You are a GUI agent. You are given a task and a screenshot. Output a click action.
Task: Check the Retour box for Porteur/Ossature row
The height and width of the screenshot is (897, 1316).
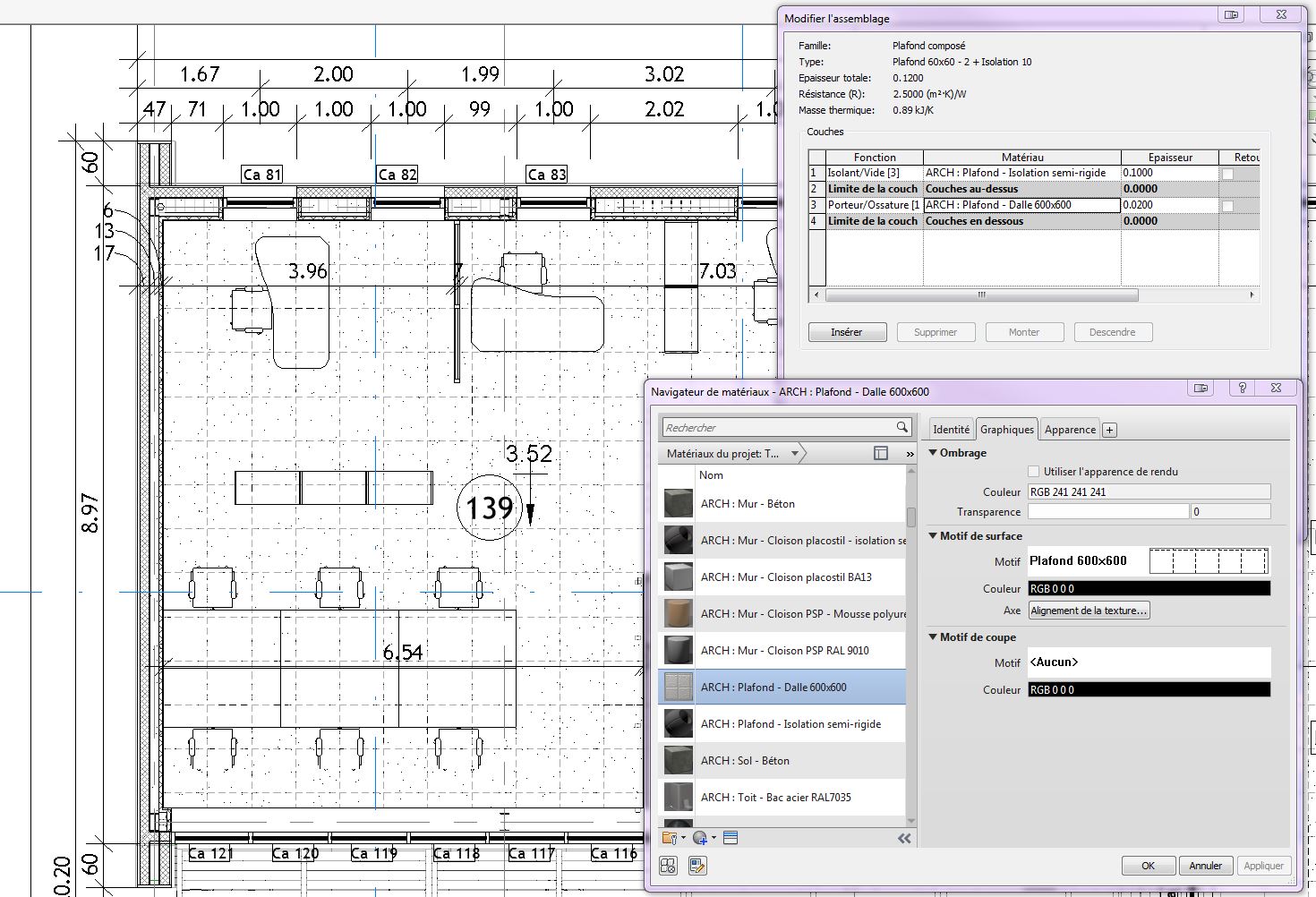[x=1227, y=206]
